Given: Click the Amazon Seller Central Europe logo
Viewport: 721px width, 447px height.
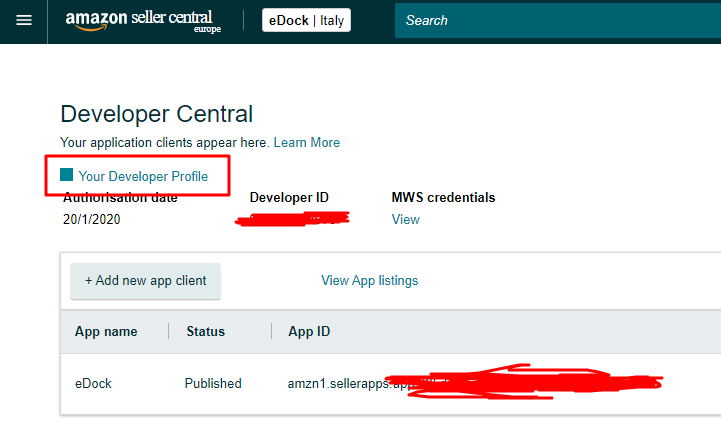Looking at the screenshot, I should (143, 21).
